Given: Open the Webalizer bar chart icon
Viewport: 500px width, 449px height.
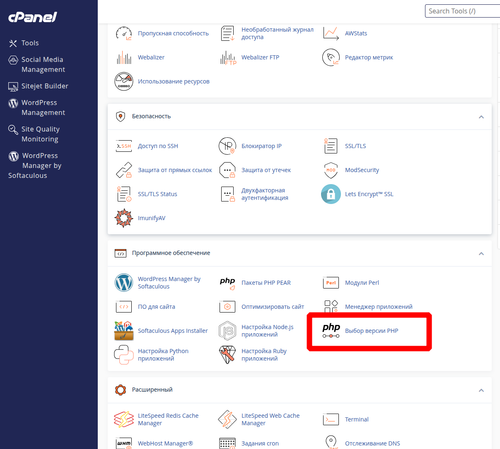Looking at the screenshot, I should point(124,57).
